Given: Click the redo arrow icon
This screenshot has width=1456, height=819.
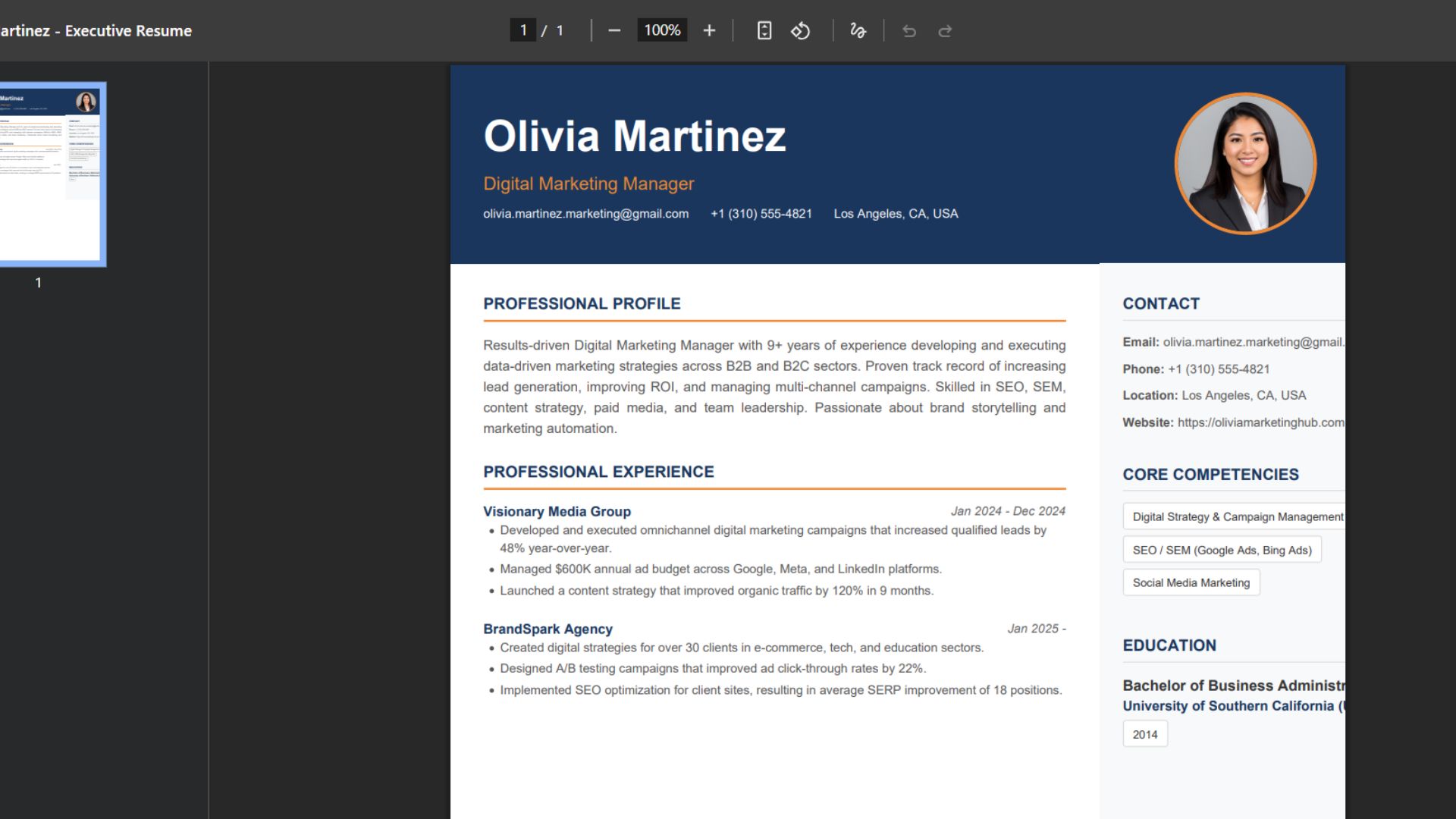Looking at the screenshot, I should point(945,31).
